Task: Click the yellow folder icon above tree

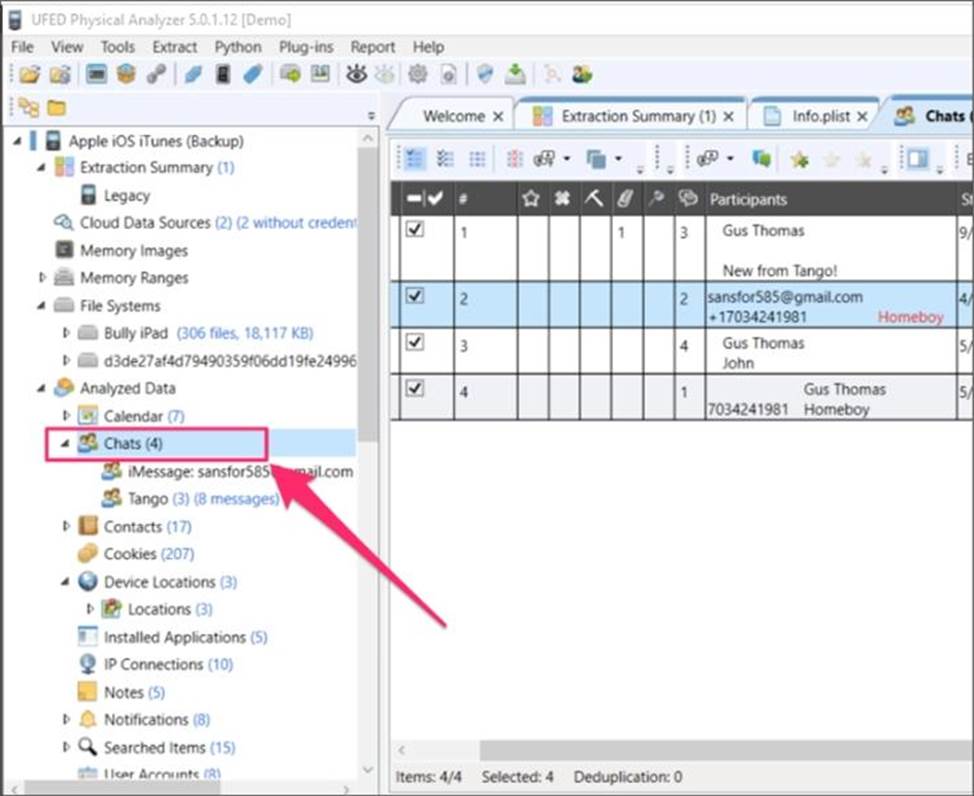Action: click(x=57, y=108)
